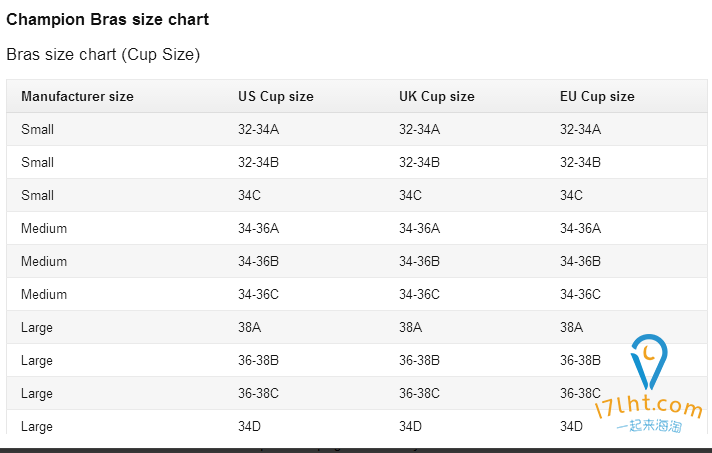Click the 17lht.com orange watermark text
712x453 pixels.
coord(649,406)
